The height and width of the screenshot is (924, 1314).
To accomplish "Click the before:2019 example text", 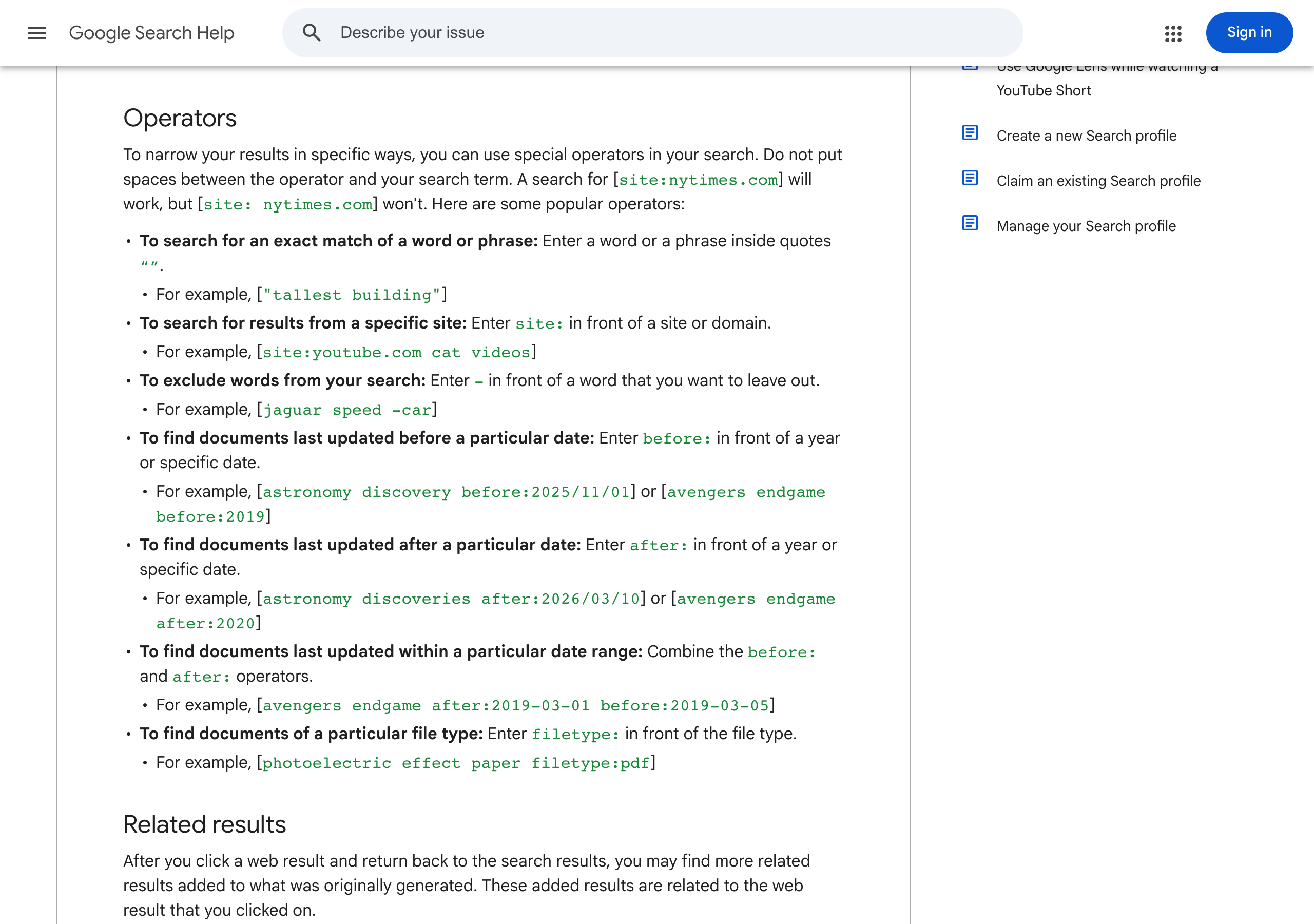I will pyautogui.click(x=210, y=516).
